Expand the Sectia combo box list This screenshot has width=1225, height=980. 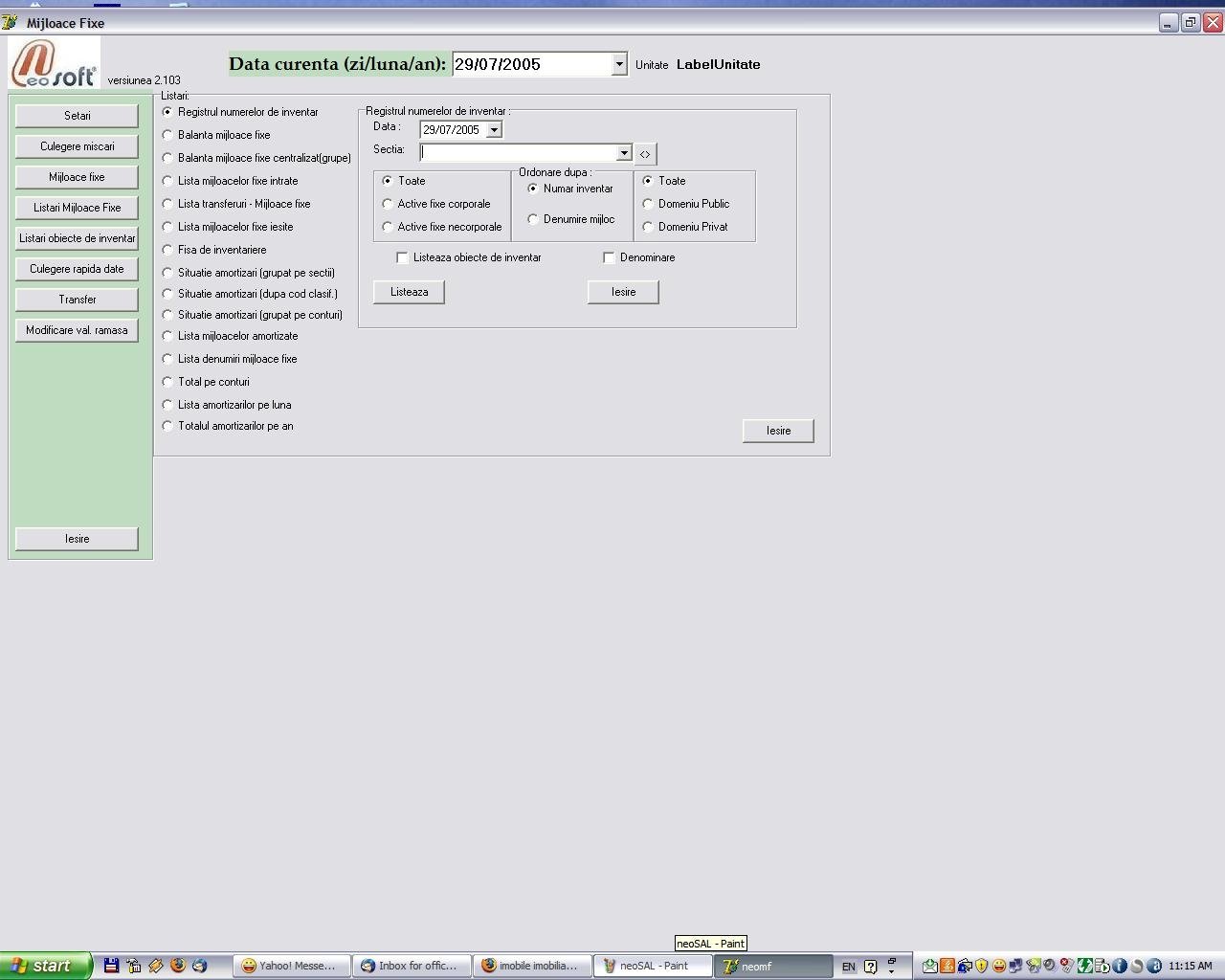tap(624, 153)
